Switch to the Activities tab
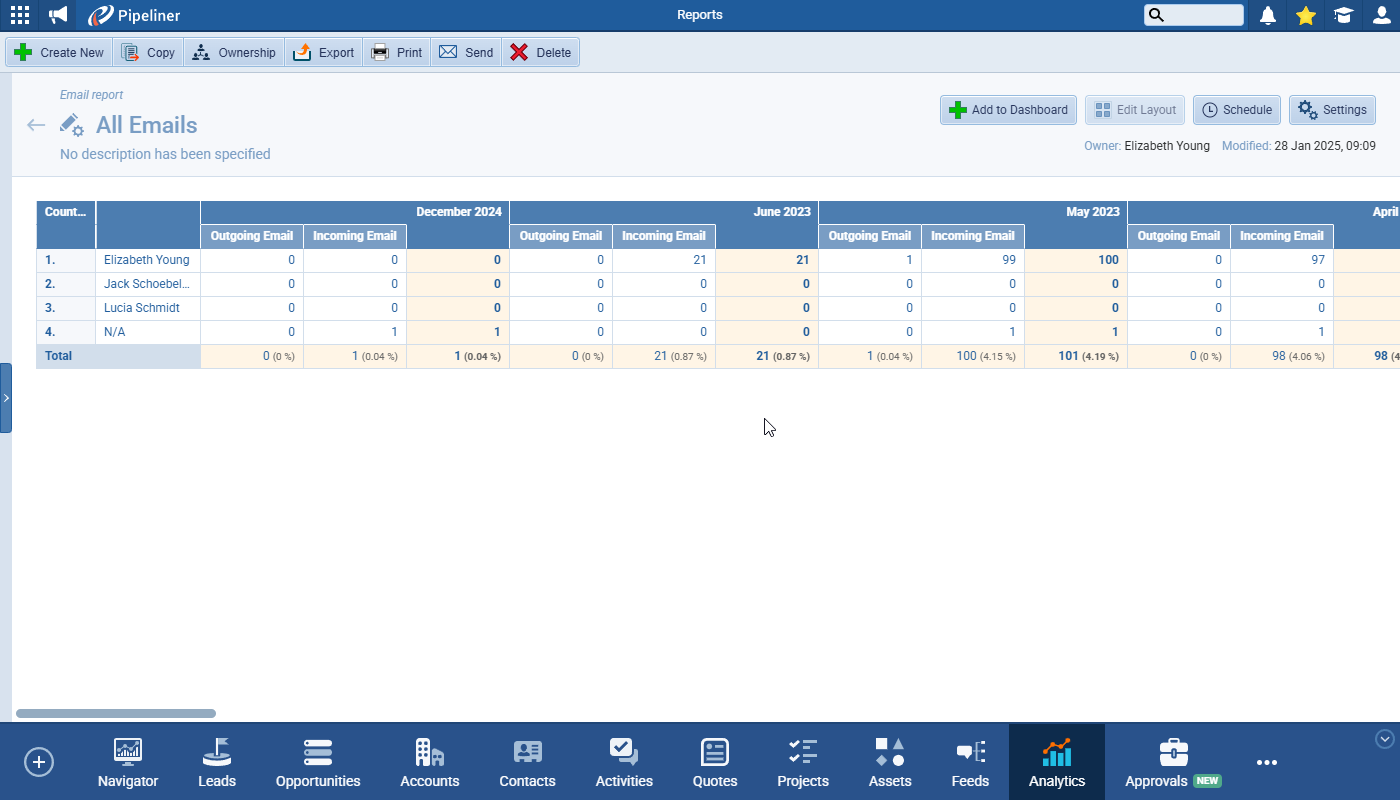This screenshot has height=800, width=1400. 624,763
